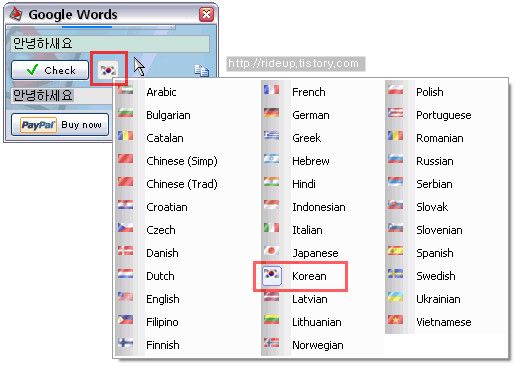Screen dimensions: 516x367
Task: Open the Korean flag language selector
Action: point(108,70)
